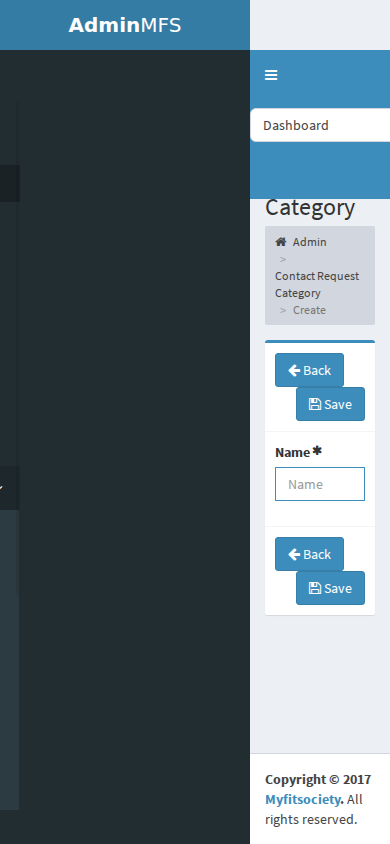This screenshot has width=390, height=844.
Task: Open Contact Request Category breadcrumb
Action: (x=317, y=284)
